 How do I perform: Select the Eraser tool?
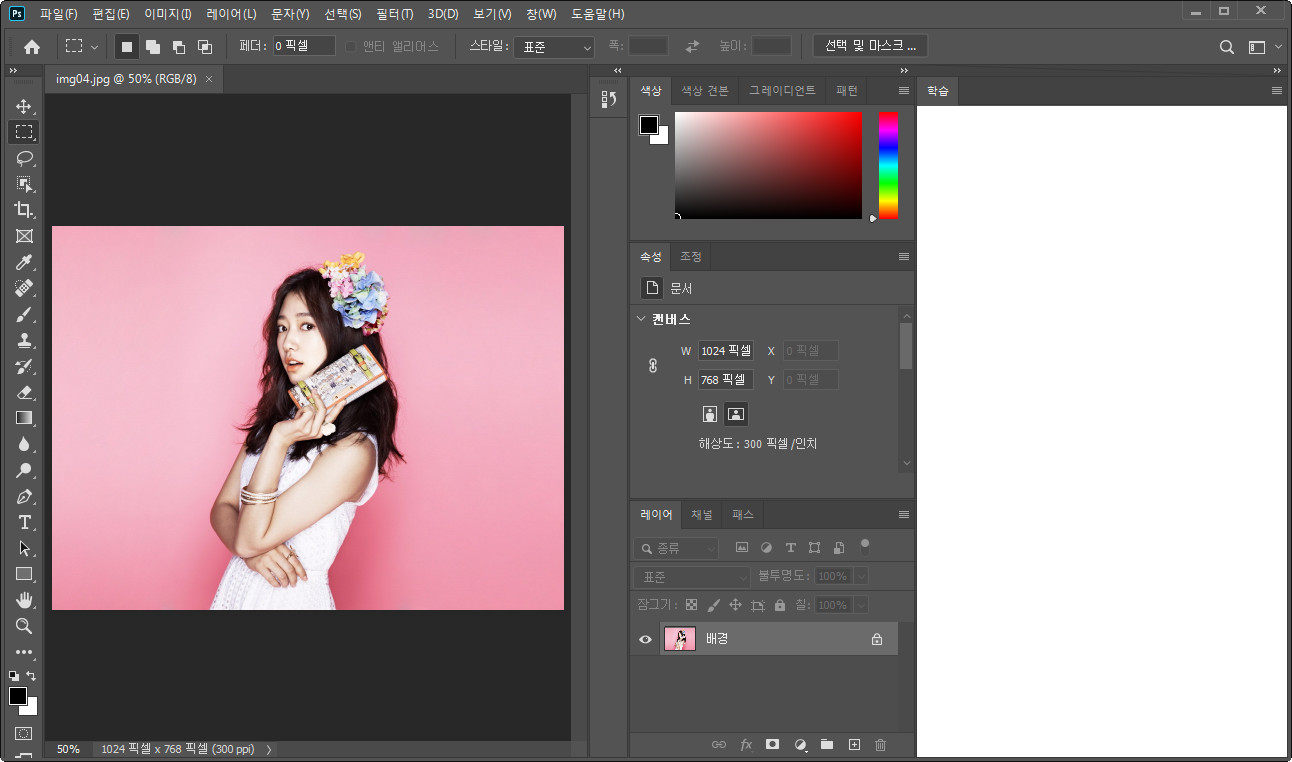pyautogui.click(x=24, y=392)
